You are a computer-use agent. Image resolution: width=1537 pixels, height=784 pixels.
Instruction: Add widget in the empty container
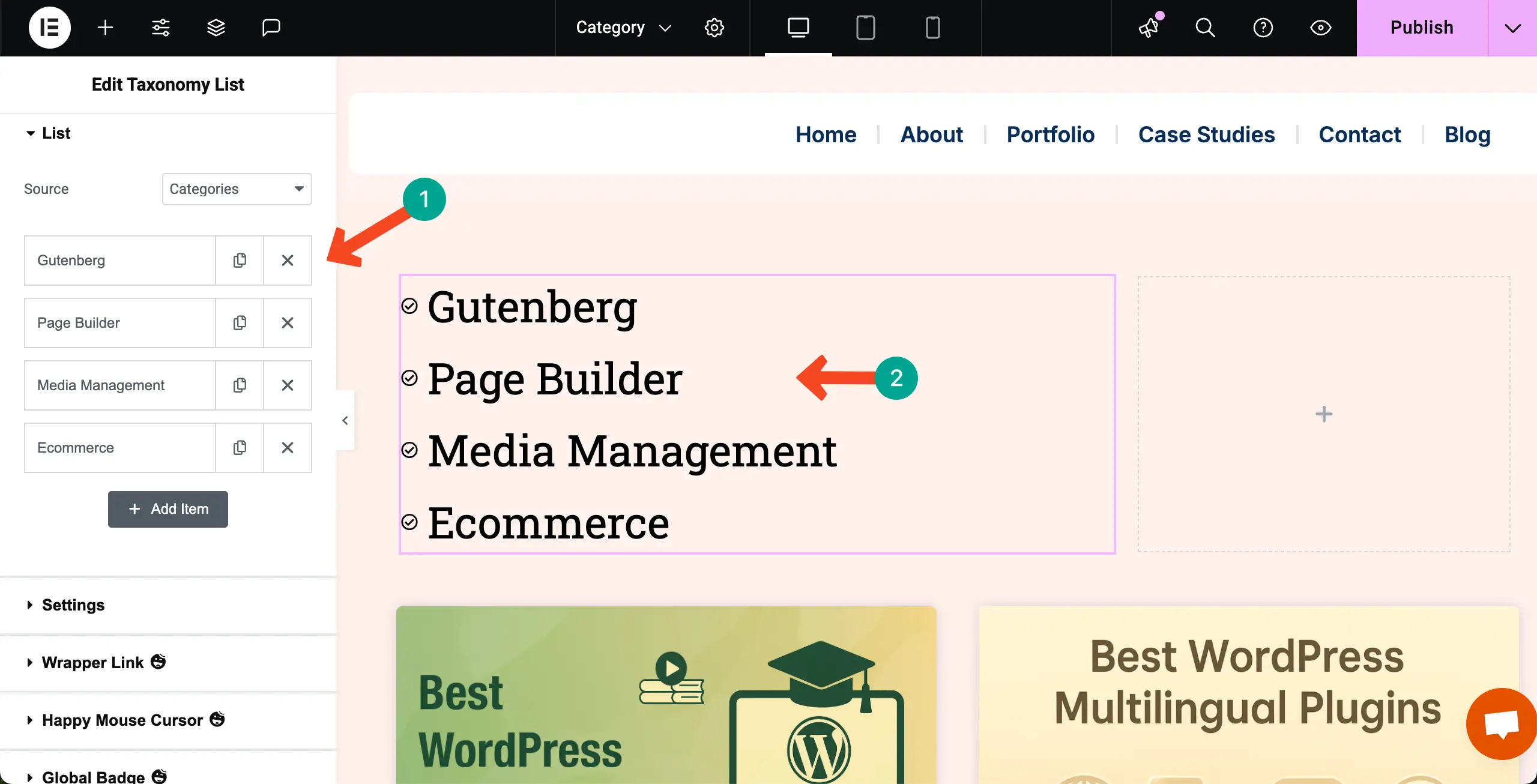pyautogui.click(x=1324, y=414)
